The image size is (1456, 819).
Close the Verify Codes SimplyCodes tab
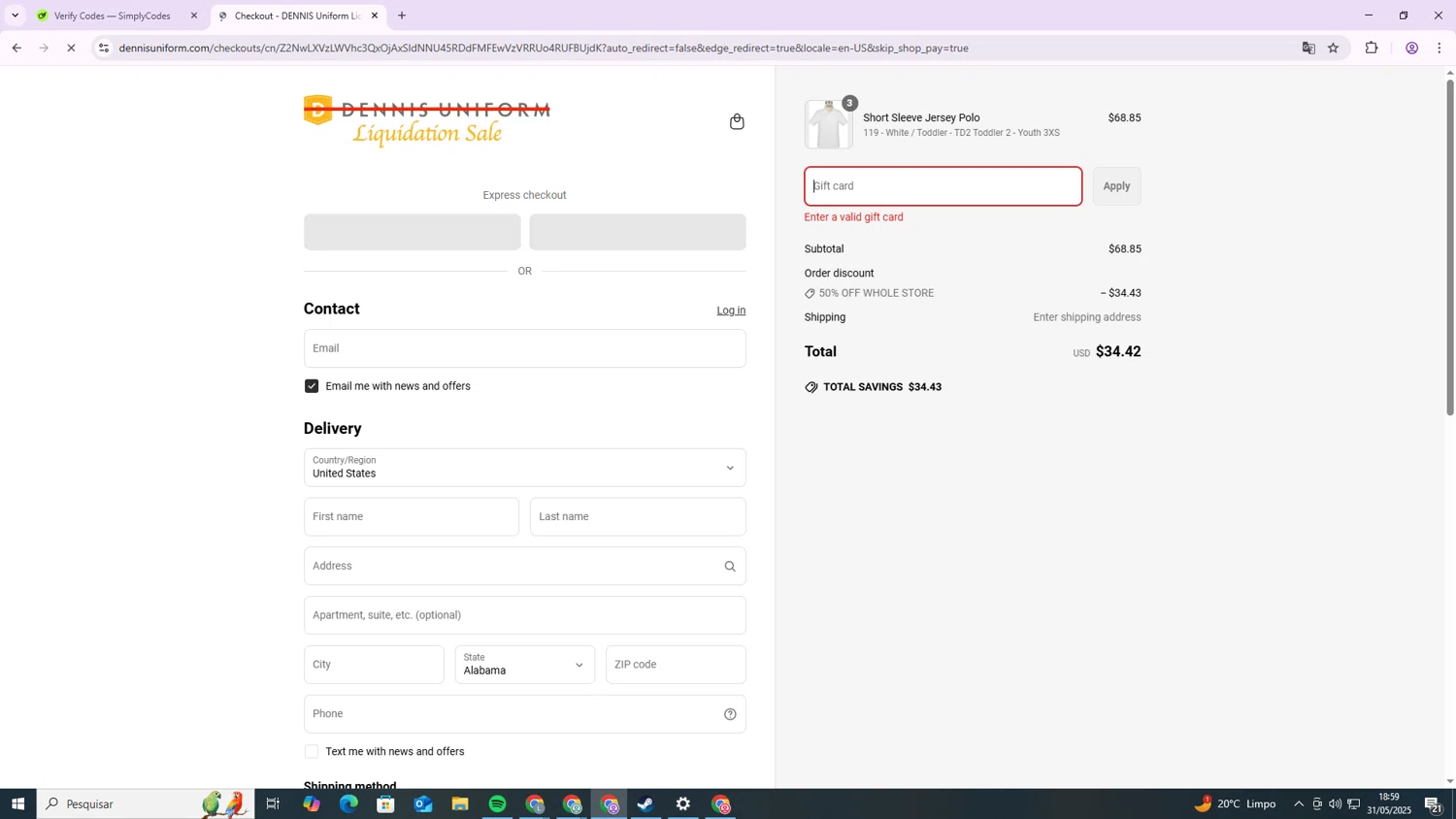point(193,16)
